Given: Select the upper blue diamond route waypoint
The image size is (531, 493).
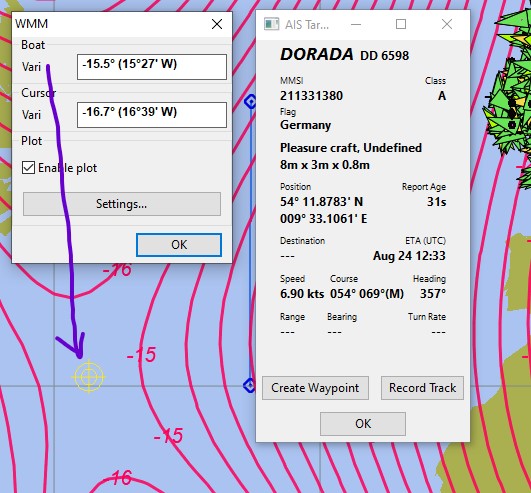Looking at the screenshot, I should pyautogui.click(x=250, y=102).
